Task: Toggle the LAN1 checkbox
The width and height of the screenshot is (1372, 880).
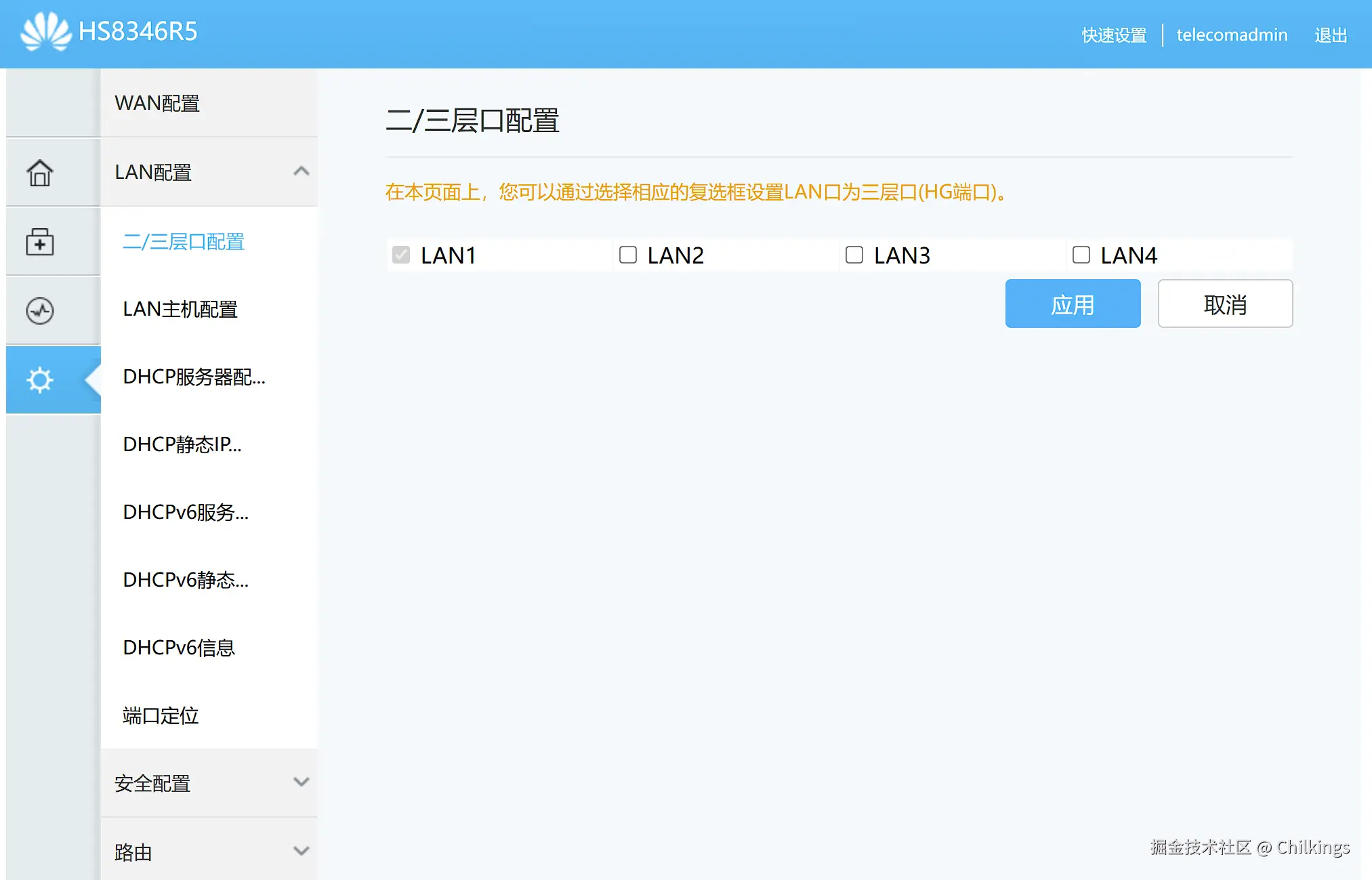Action: 401,255
